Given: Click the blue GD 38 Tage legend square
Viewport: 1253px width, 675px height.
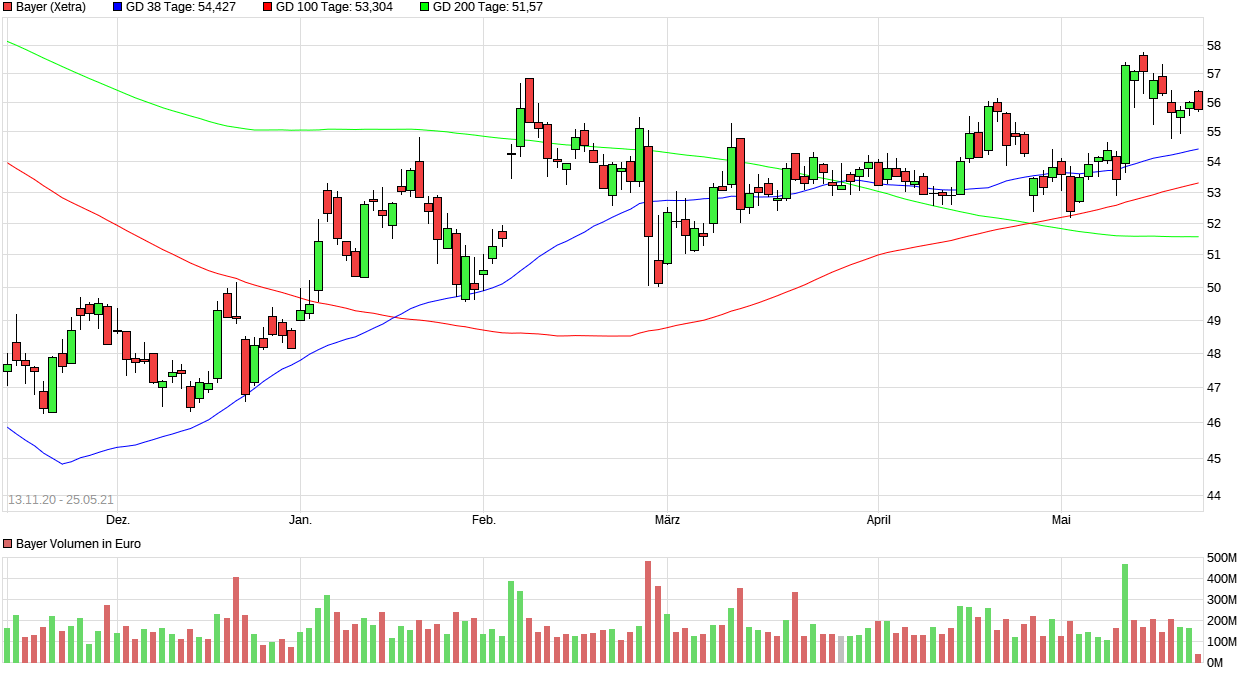Looking at the screenshot, I should click(116, 8).
